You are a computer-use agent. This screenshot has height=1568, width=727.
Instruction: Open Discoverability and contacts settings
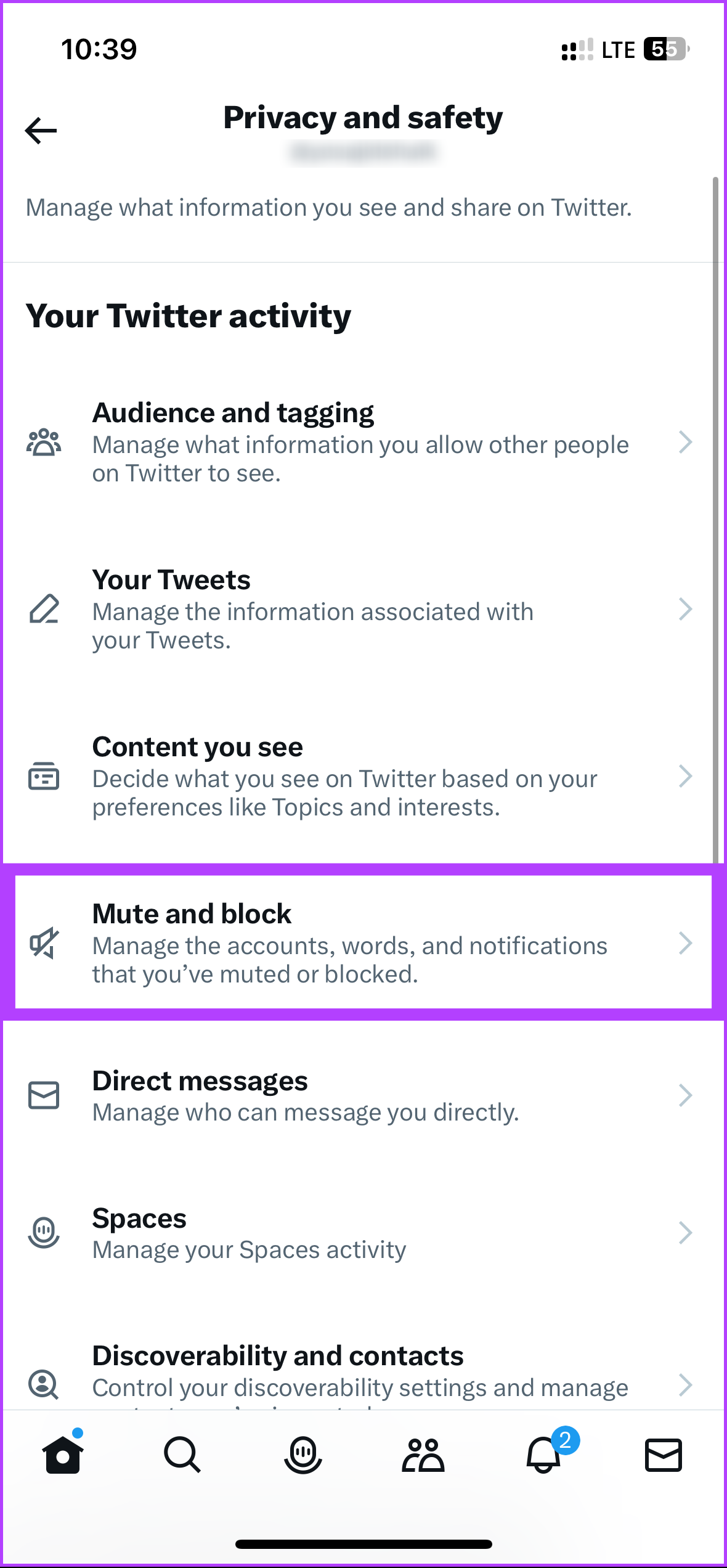click(x=363, y=1374)
